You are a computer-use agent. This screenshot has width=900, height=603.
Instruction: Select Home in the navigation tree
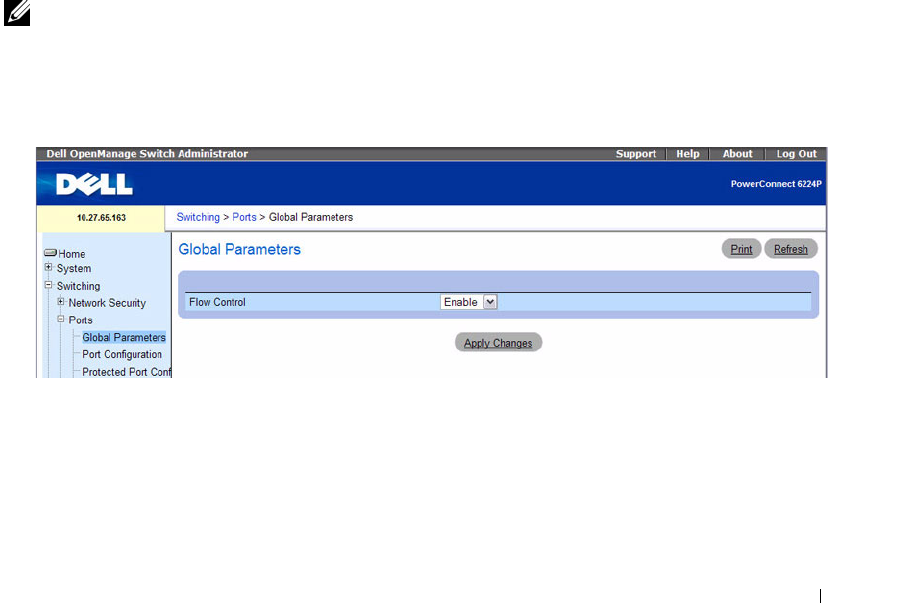coord(71,254)
